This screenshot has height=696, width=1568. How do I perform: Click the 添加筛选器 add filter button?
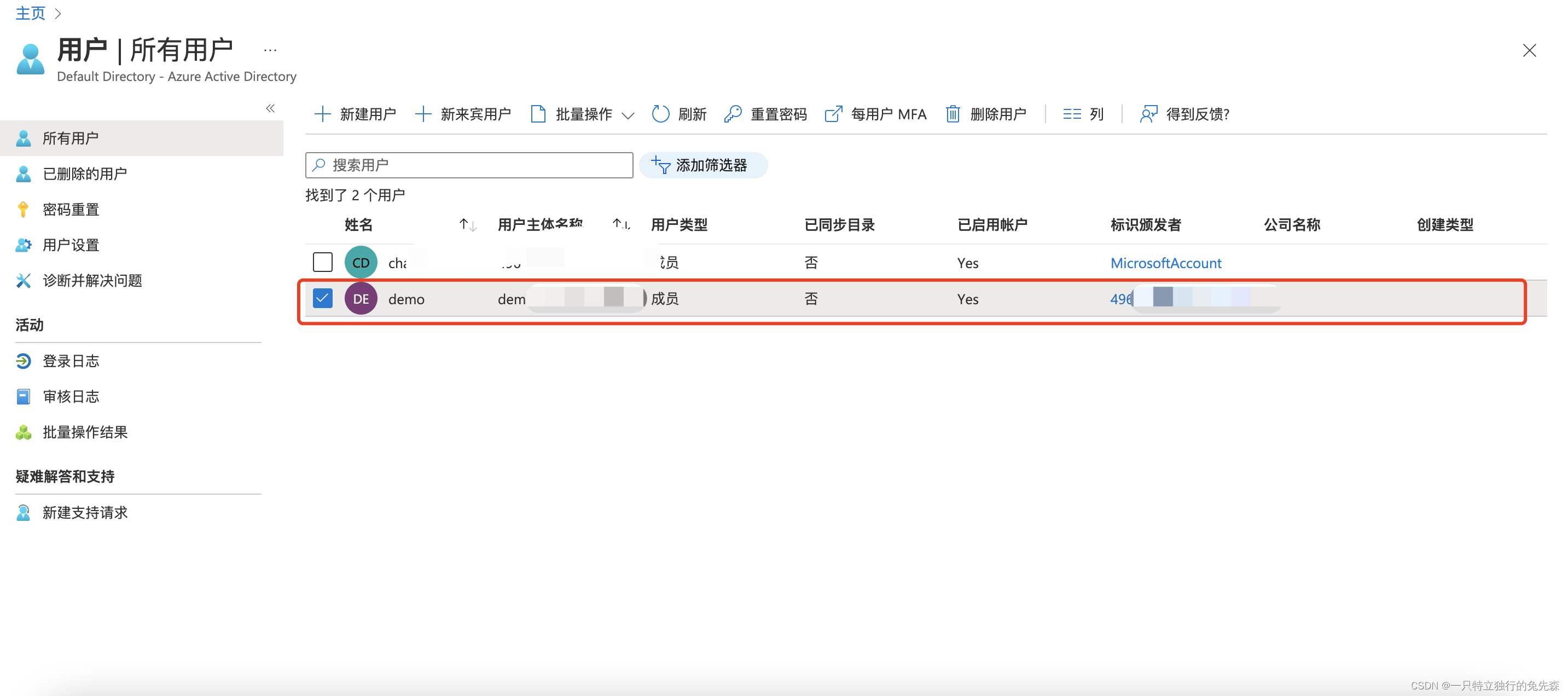click(x=702, y=165)
